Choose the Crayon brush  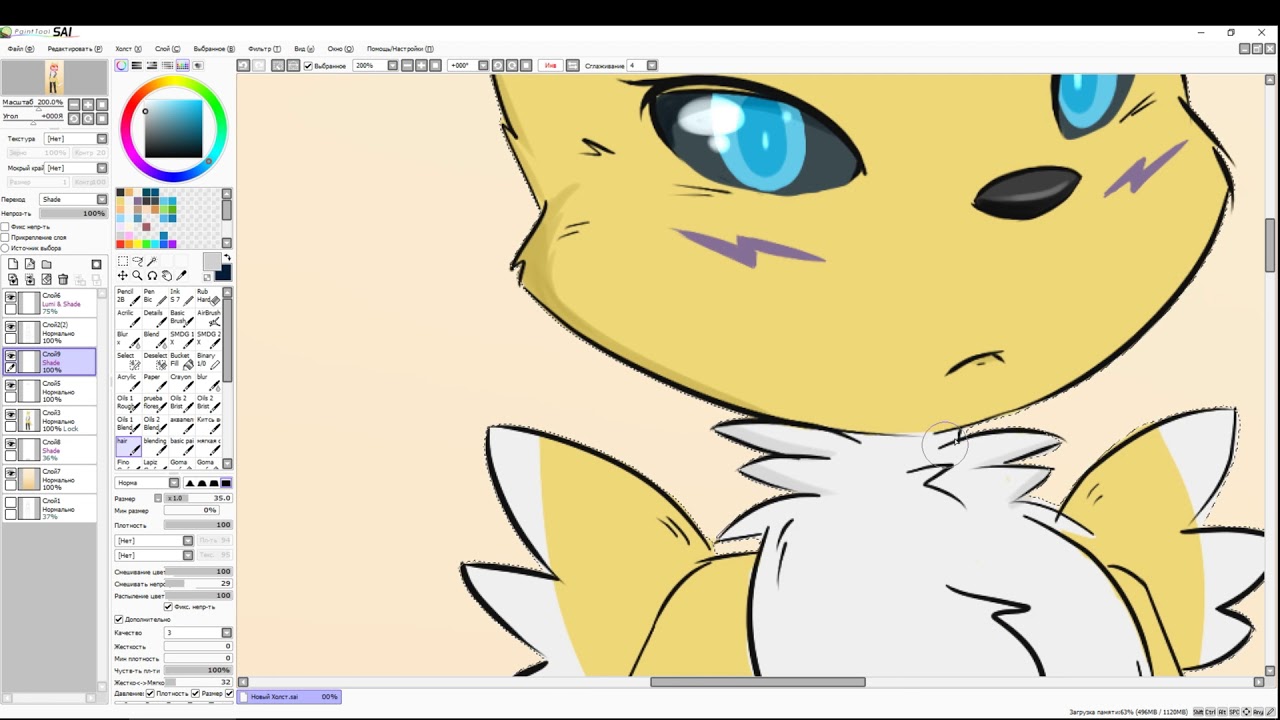[x=181, y=382]
